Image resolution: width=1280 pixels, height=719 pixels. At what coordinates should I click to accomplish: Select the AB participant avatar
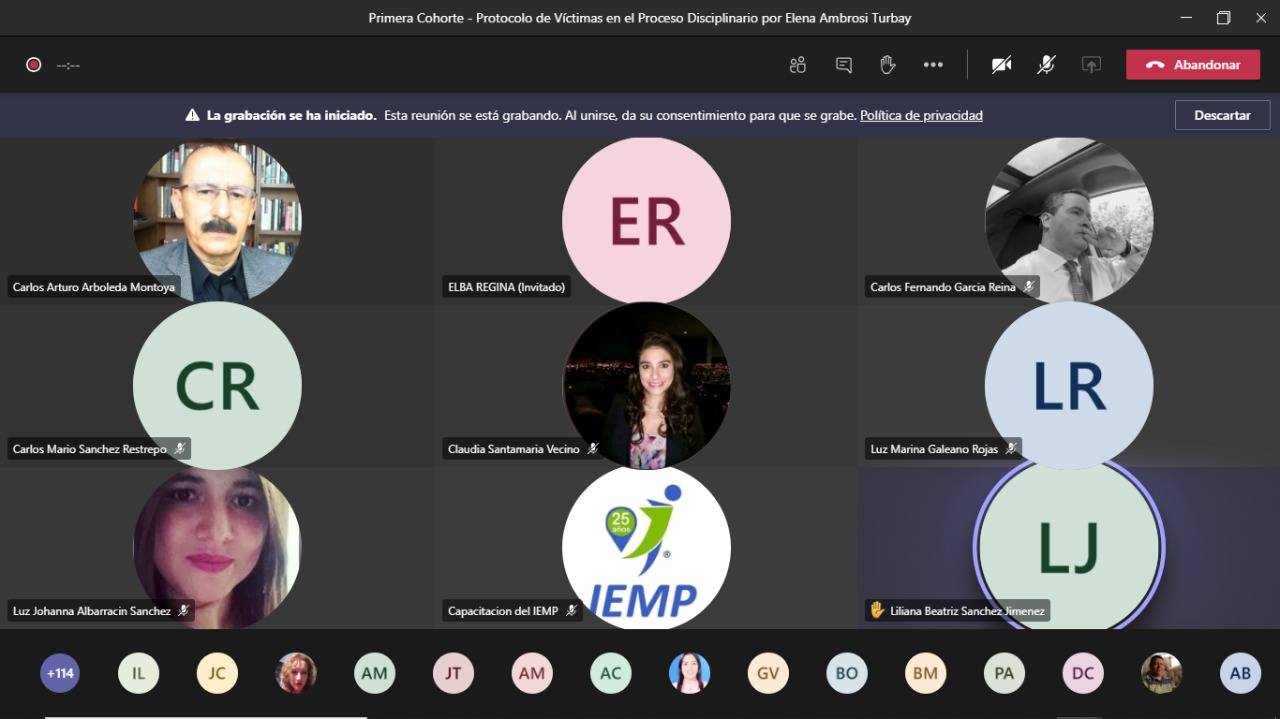click(1240, 673)
